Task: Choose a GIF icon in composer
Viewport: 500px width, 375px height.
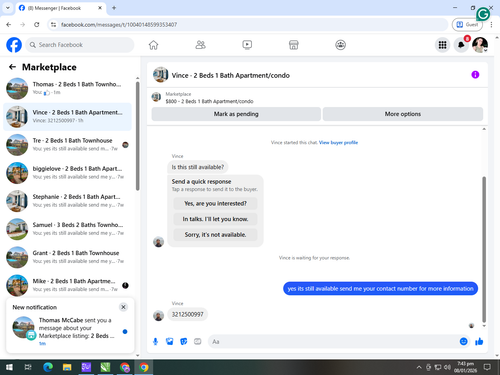Action: tap(198, 341)
